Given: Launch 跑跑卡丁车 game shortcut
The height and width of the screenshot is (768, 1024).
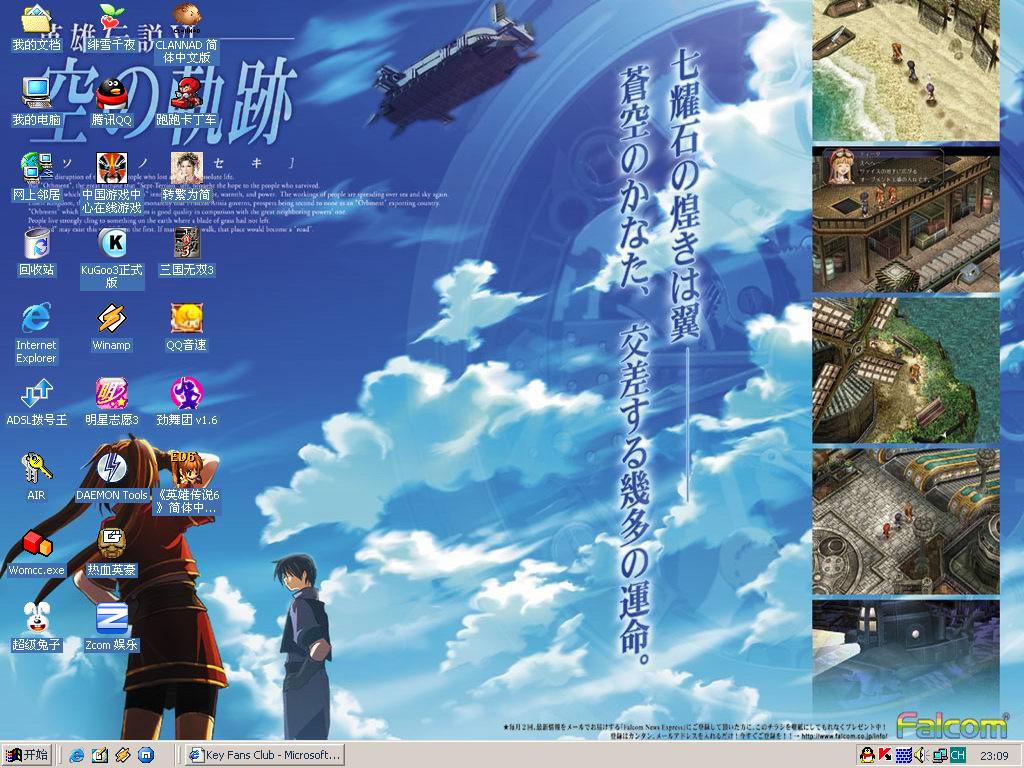Looking at the screenshot, I should [x=186, y=93].
